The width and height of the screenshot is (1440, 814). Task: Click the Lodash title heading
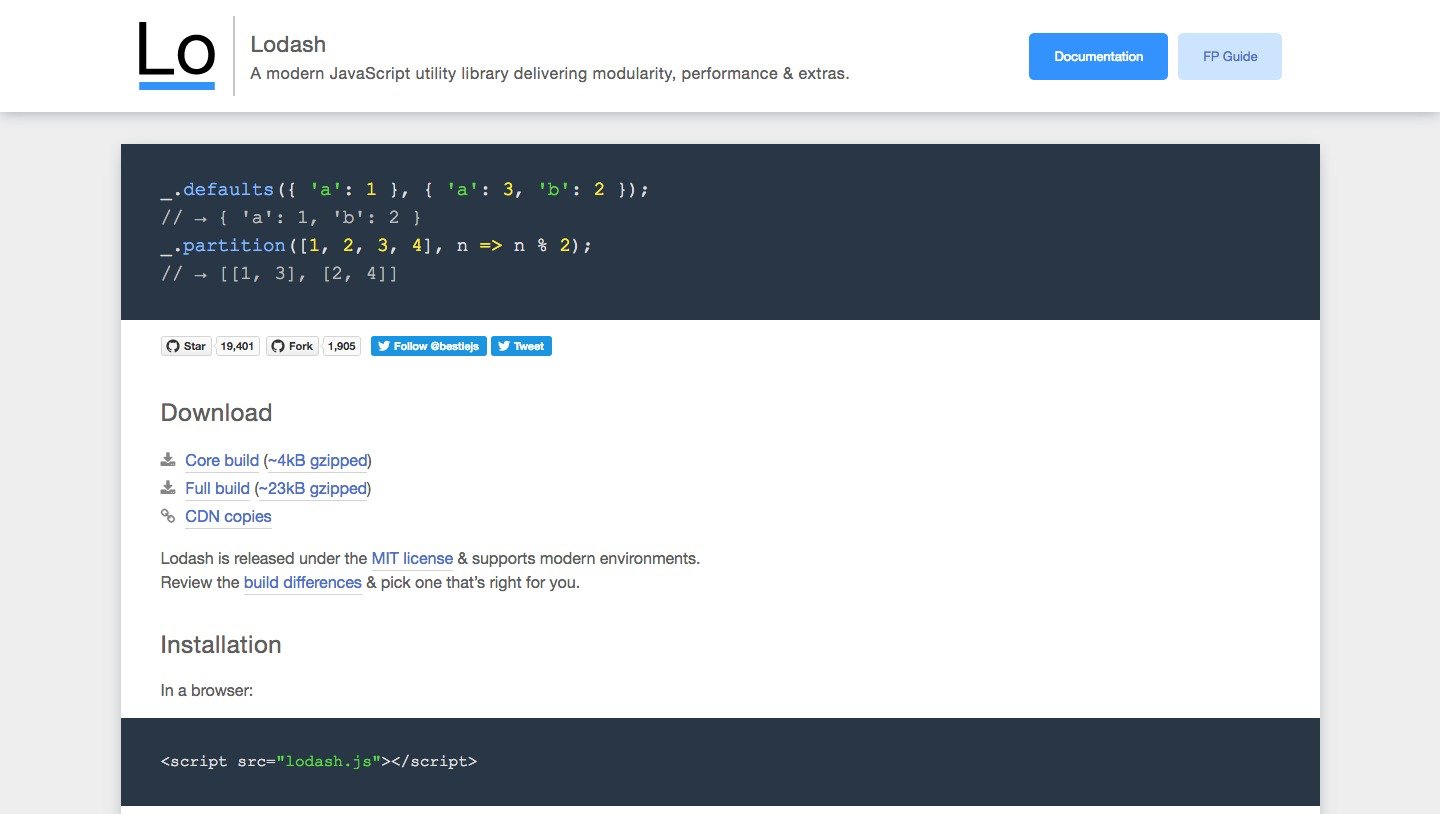point(288,44)
